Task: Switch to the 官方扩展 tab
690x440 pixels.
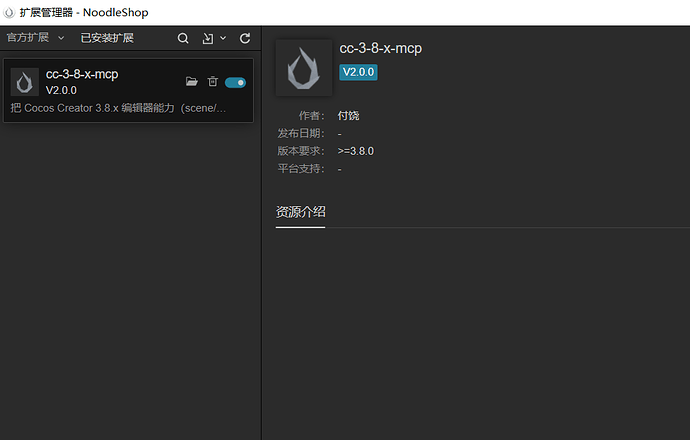Action: 28,38
